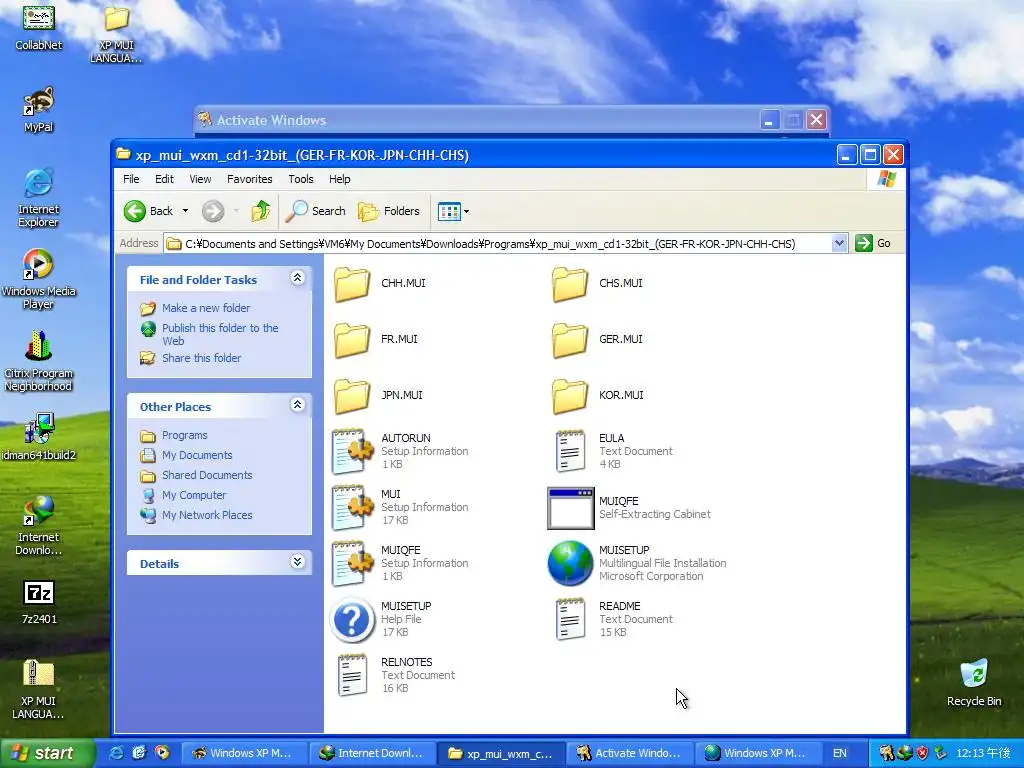Image resolution: width=1024 pixels, height=768 pixels.
Task: Toggle the Folders pane
Action: [x=389, y=211]
